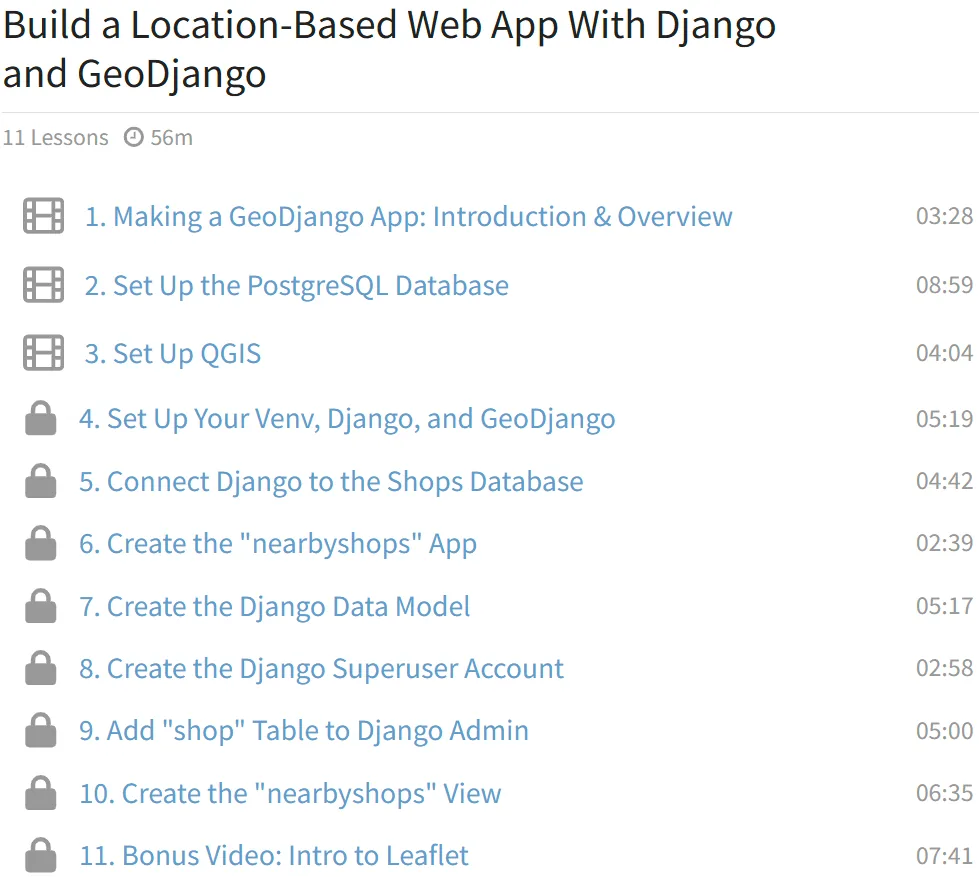The height and width of the screenshot is (877, 979).
Task: Open Set Up the PostgreSQL Database lesson
Action: click(x=297, y=286)
